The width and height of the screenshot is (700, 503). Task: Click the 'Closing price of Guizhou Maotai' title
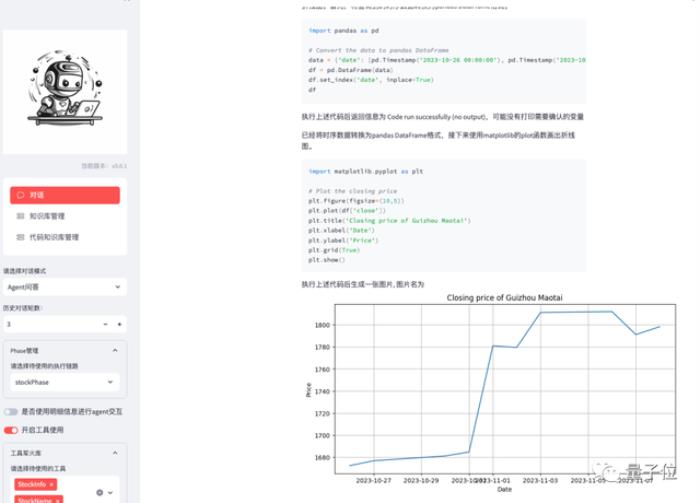click(504, 298)
